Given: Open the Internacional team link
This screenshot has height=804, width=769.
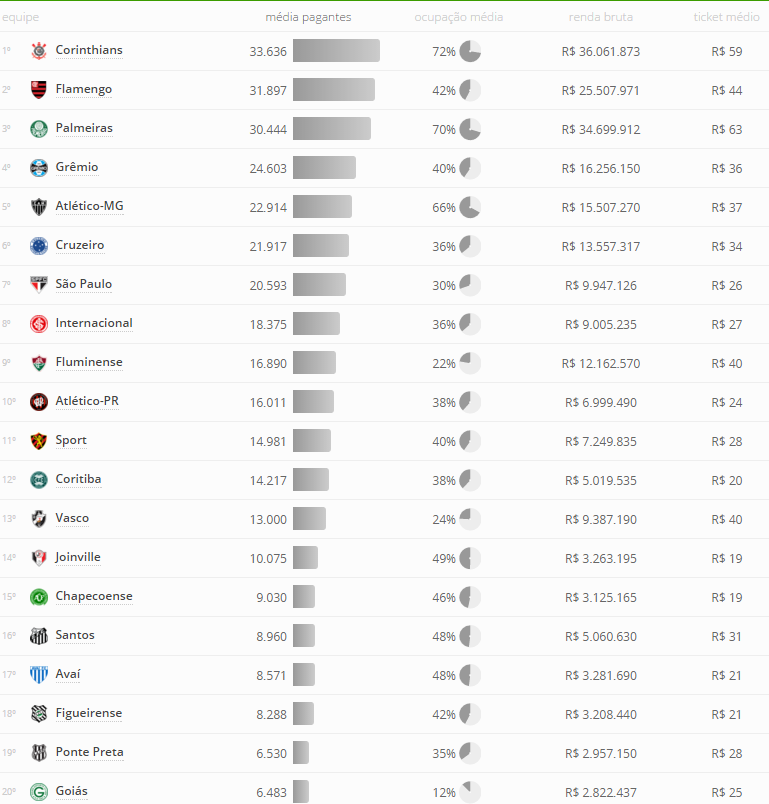Looking at the screenshot, I should [94, 323].
